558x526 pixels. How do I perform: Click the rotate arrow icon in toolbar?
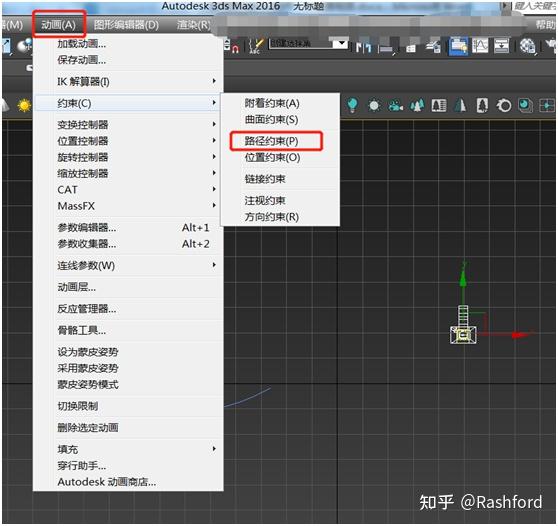coord(504,106)
